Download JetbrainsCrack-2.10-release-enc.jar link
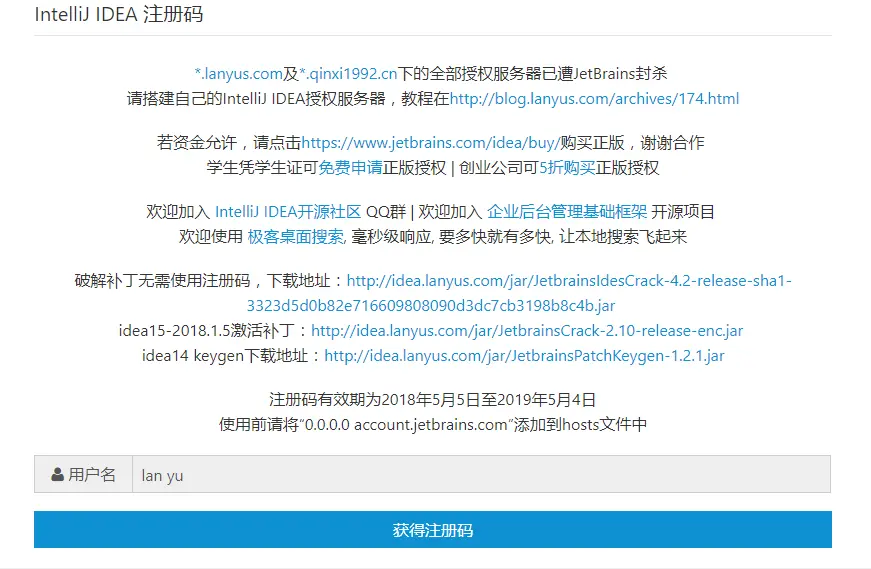This screenshot has height=569, width=871. [x=527, y=331]
